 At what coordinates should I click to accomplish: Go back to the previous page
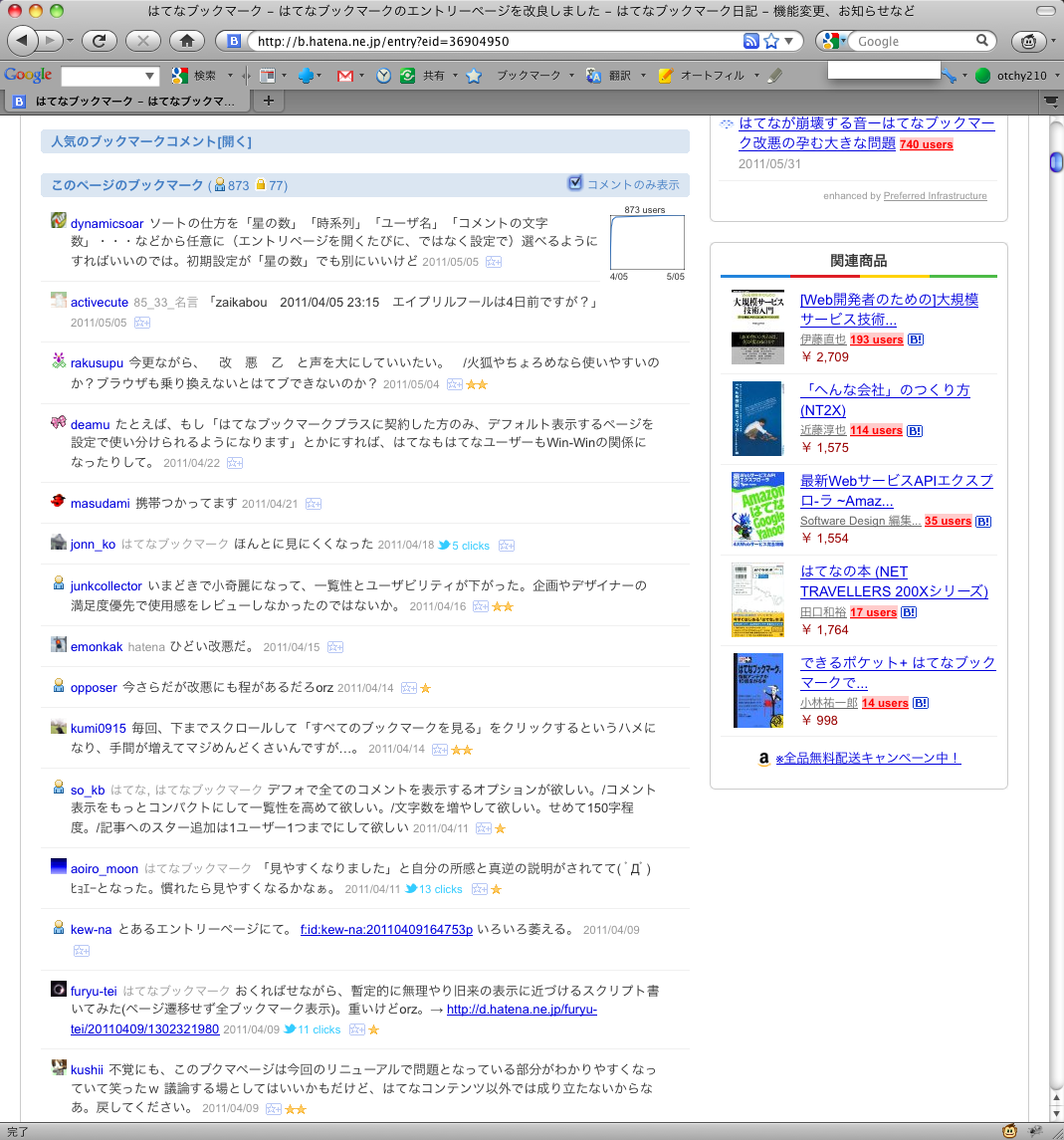pyautogui.click(x=22, y=41)
